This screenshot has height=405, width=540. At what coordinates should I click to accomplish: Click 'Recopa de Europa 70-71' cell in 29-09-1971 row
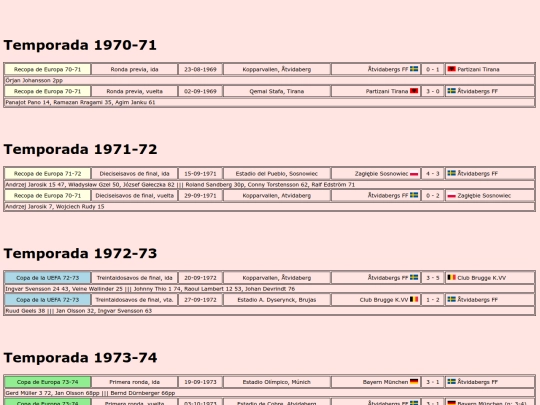(x=48, y=196)
